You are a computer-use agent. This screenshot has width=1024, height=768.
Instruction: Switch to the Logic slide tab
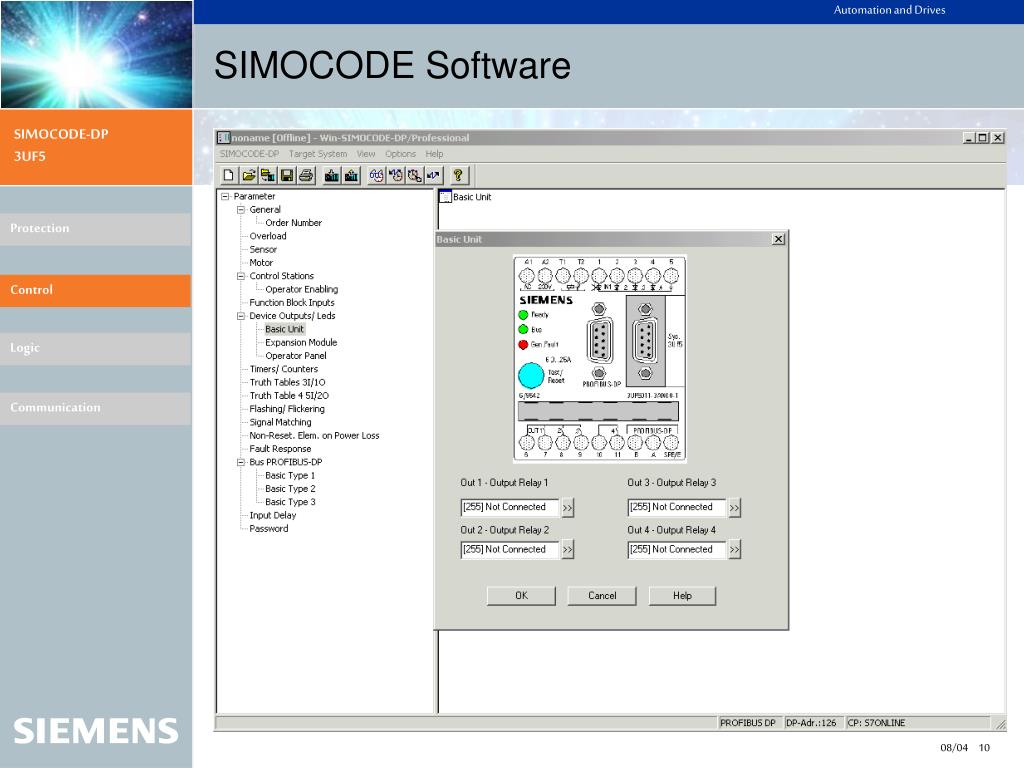click(x=95, y=349)
